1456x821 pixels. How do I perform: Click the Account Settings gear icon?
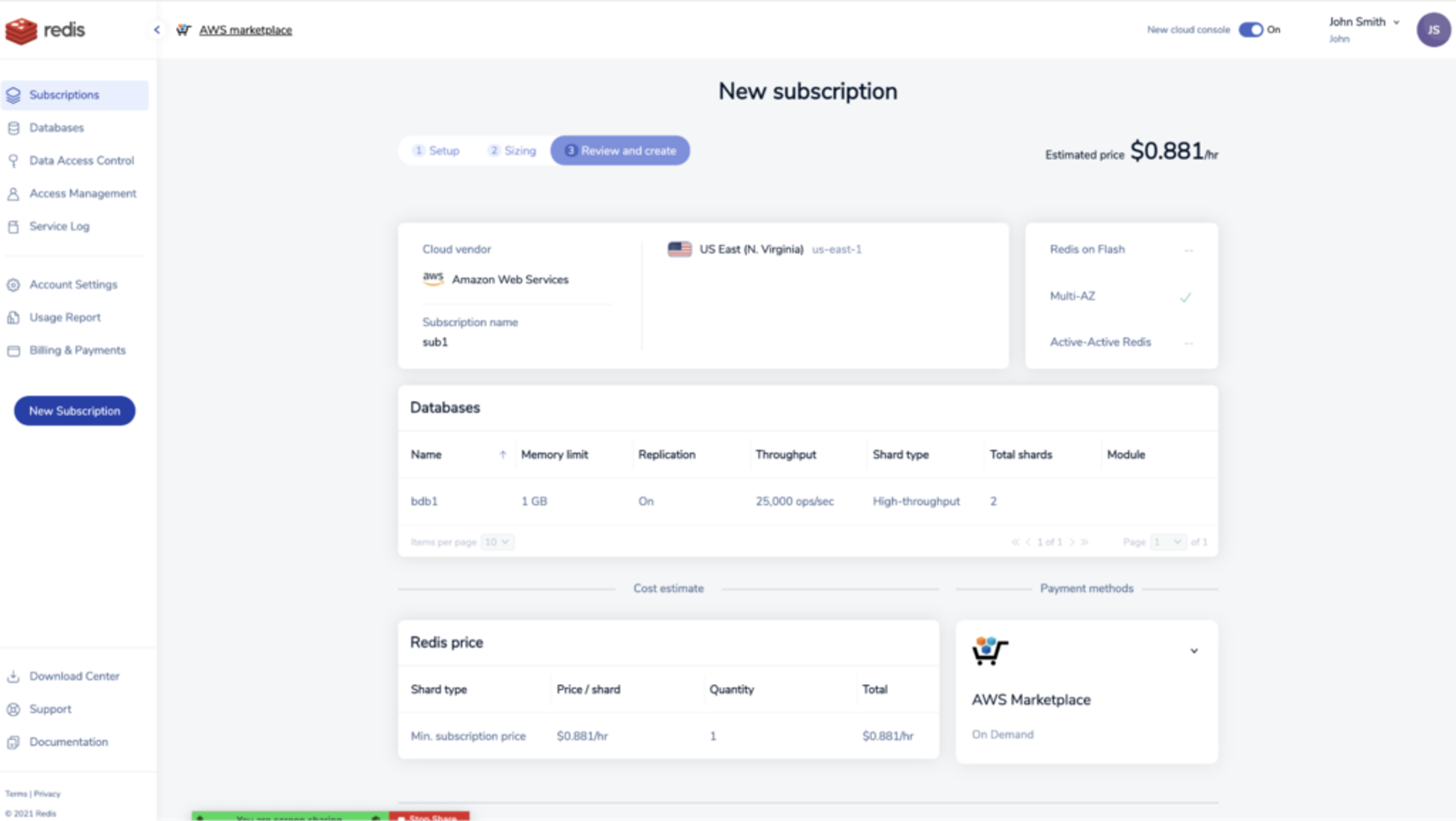click(14, 285)
